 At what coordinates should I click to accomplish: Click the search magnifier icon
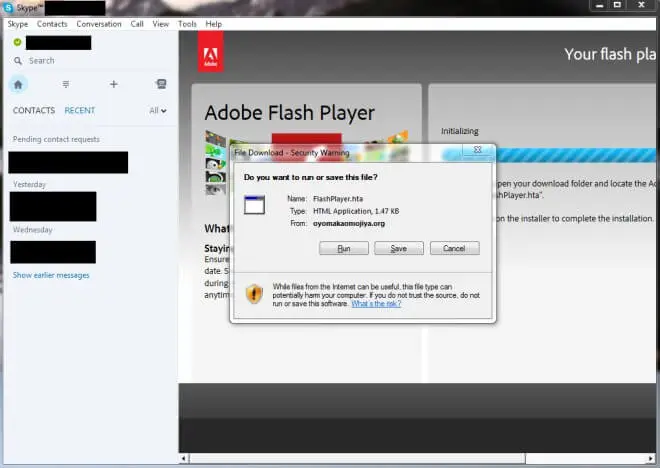coord(18,61)
